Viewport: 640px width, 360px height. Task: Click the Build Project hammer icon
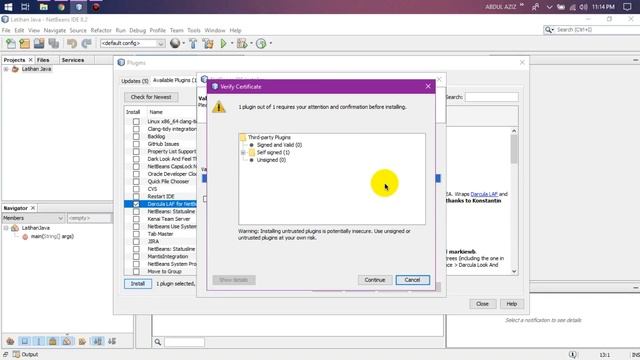tap(193, 43)
